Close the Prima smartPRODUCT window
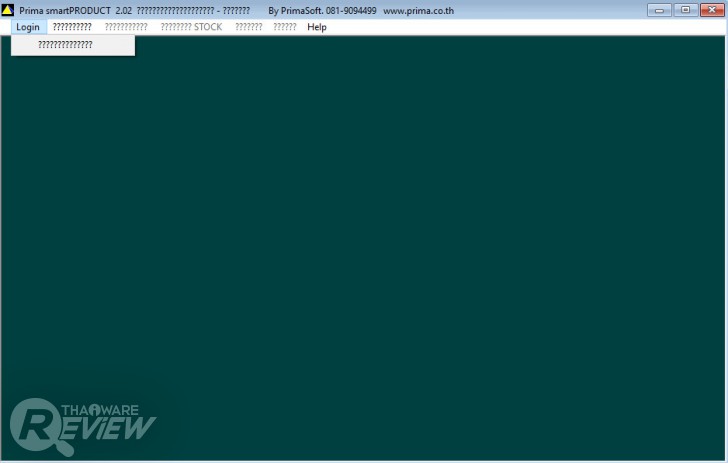 (x=712, y=10)
